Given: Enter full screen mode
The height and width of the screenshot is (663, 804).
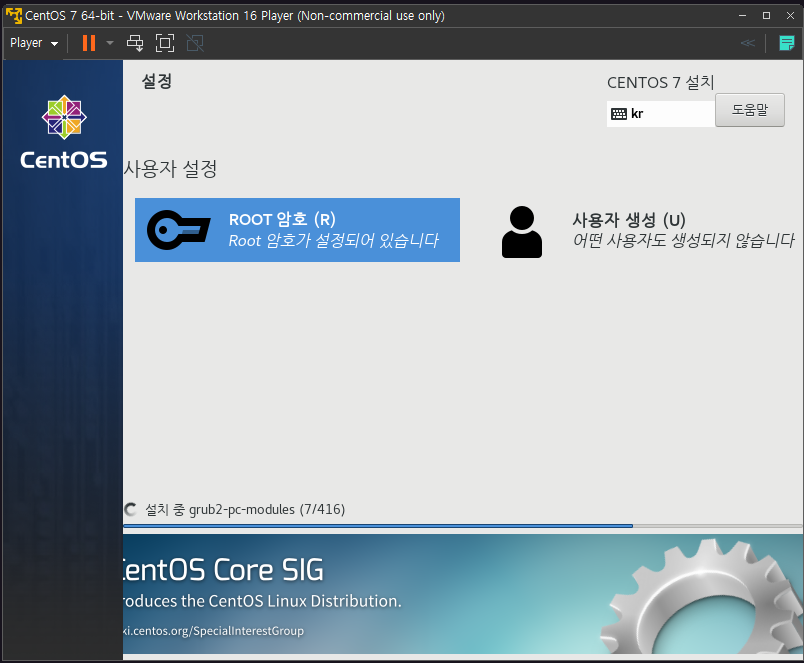Looking at the screenshot, I should [165, 43].
